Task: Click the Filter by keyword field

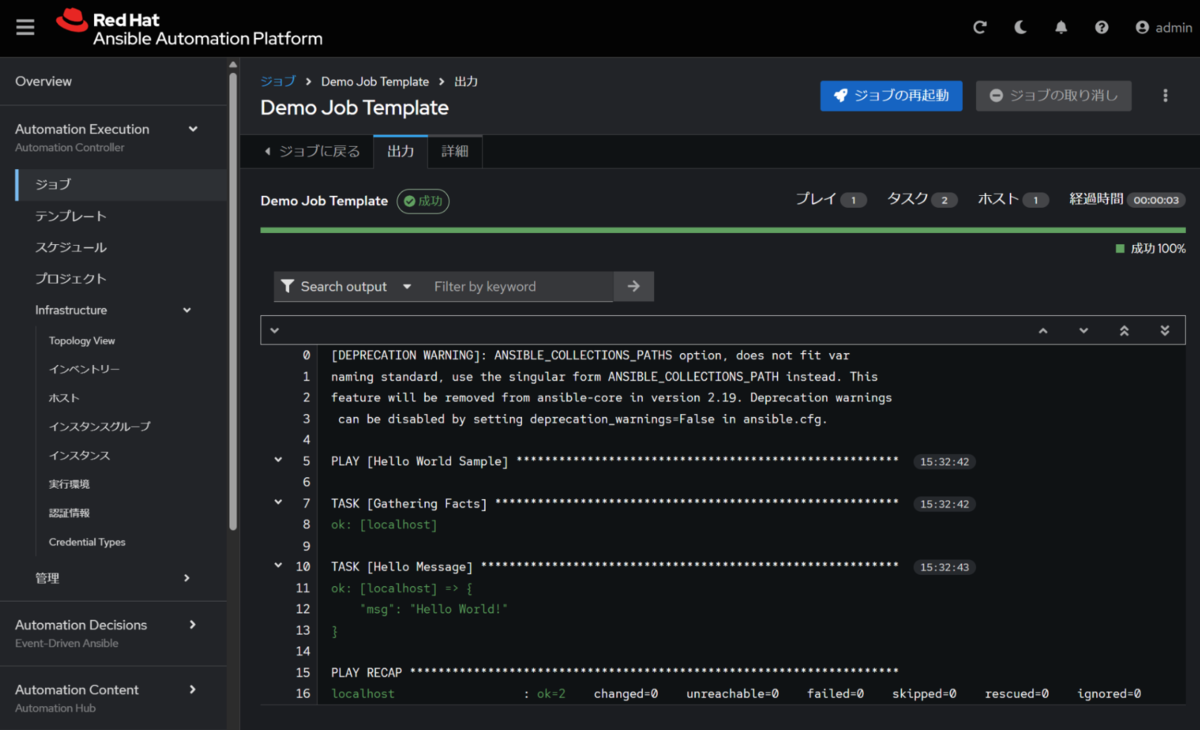Action: (x=517, y=286)
